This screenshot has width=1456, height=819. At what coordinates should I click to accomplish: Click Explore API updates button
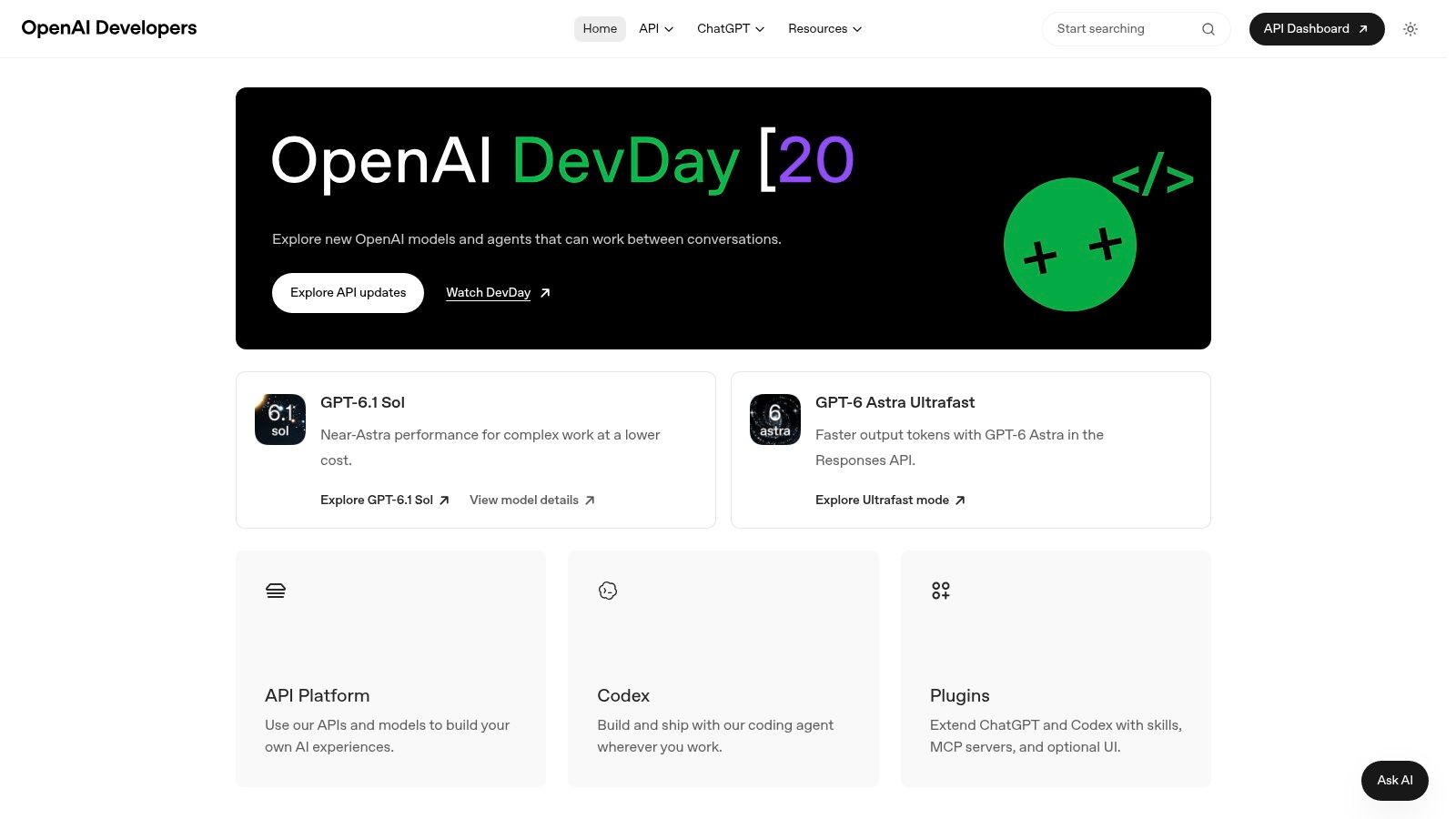pos(348,293)
